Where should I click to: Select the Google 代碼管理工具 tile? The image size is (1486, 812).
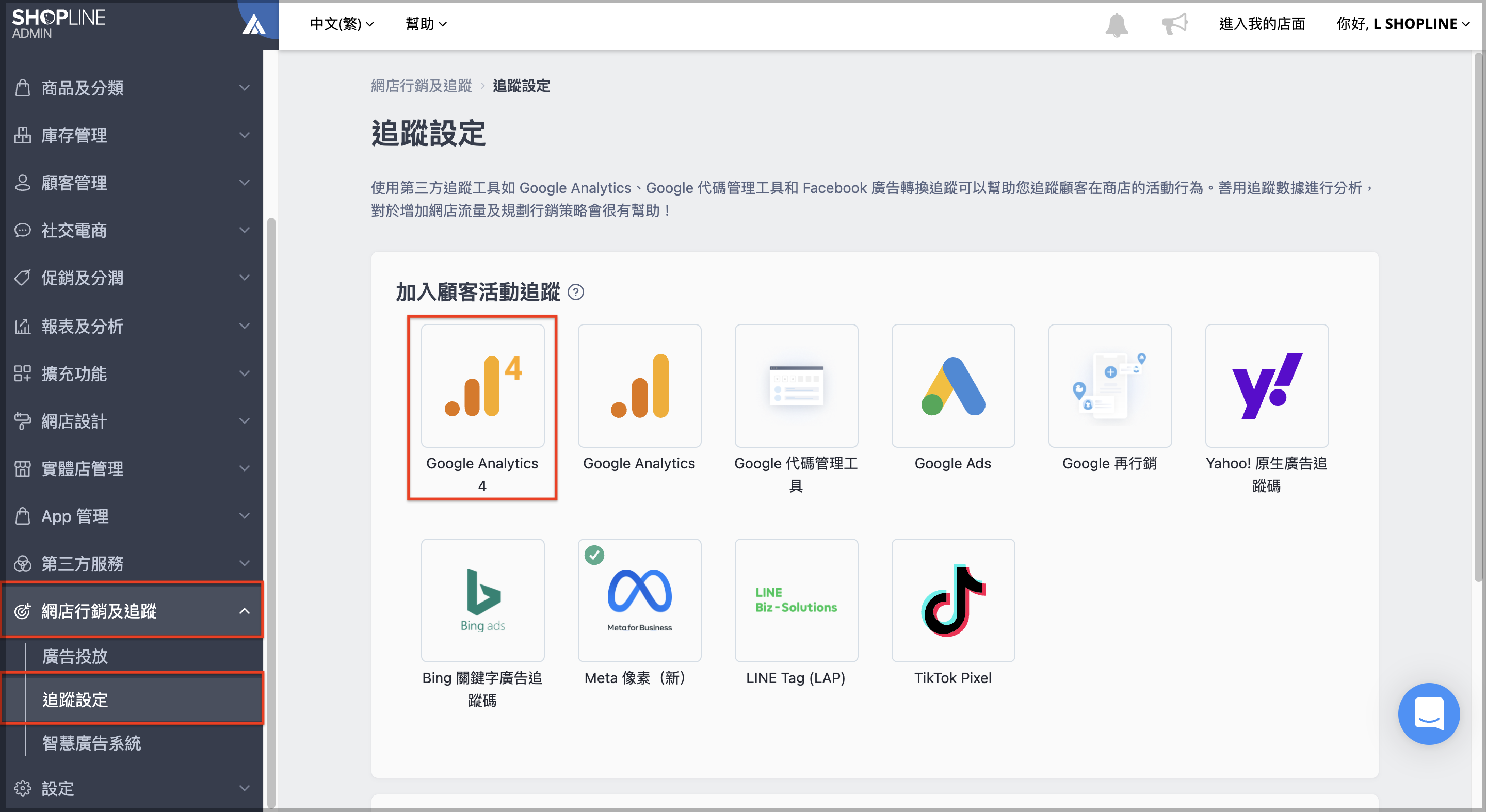coord(796,385)
